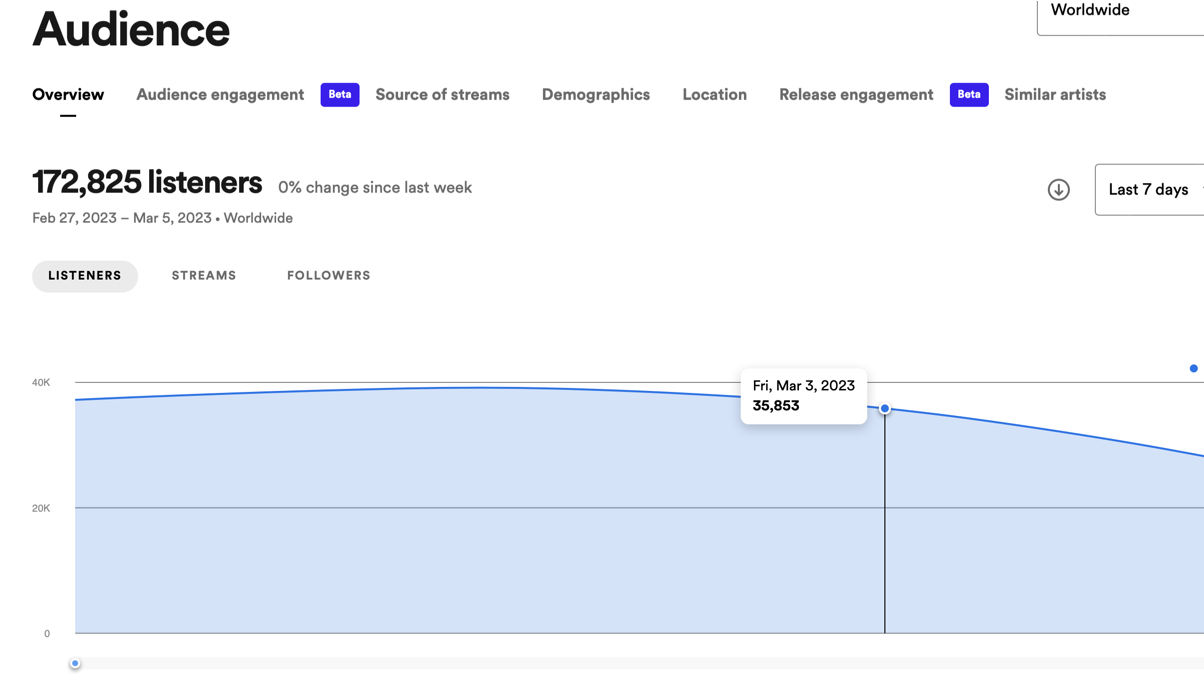Click the Fri, Mar 3 data point on chart
Viewport: 1204px width, 679px height.
(885, 408)
